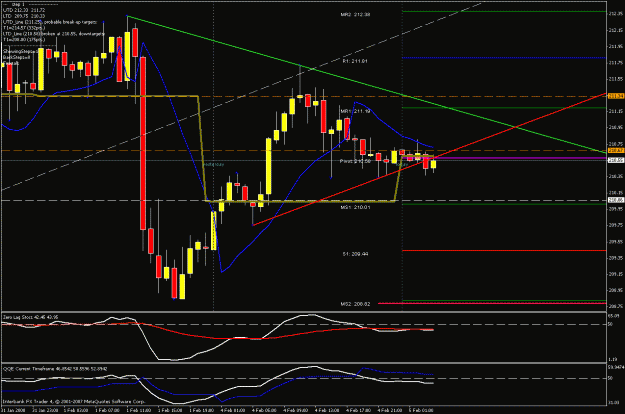Screen dimensions: 625x414
Task: Click the LTD_Line broken down targets text
Action: 53,34
